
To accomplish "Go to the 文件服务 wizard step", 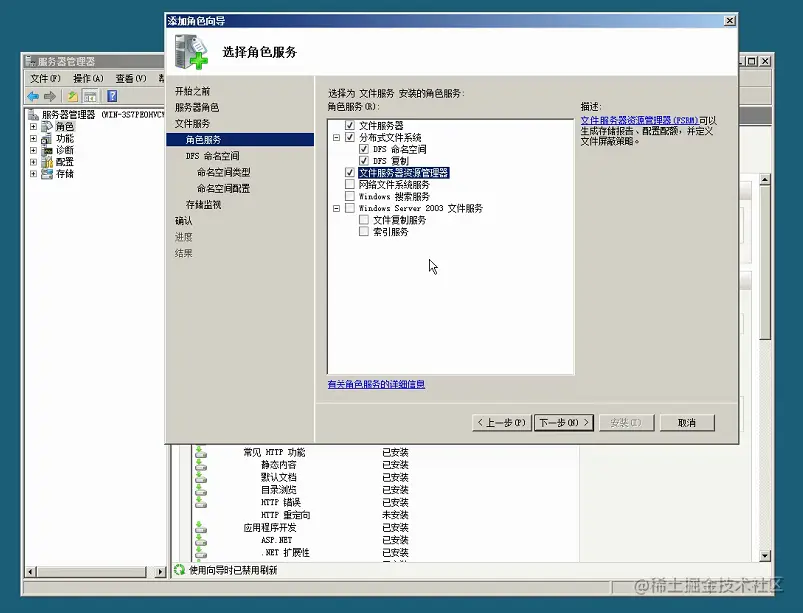I will point(192,123).
